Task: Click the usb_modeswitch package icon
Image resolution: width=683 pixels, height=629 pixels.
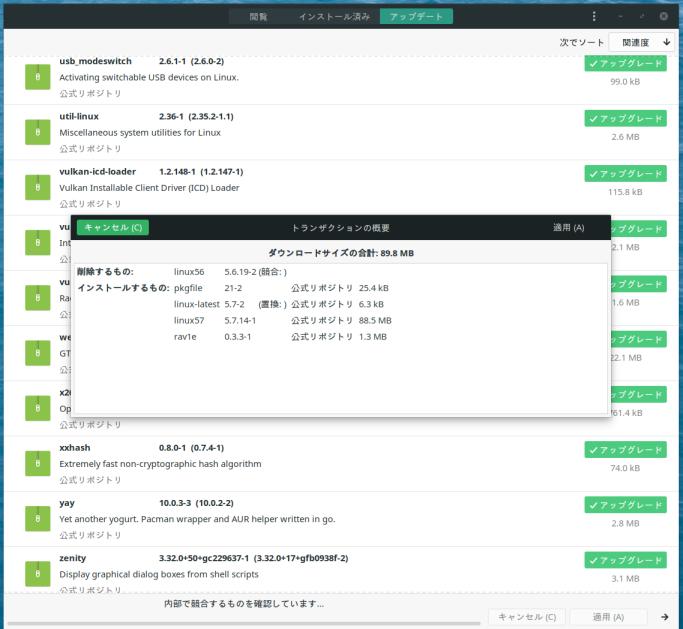Action: click(x=37, y=77)
